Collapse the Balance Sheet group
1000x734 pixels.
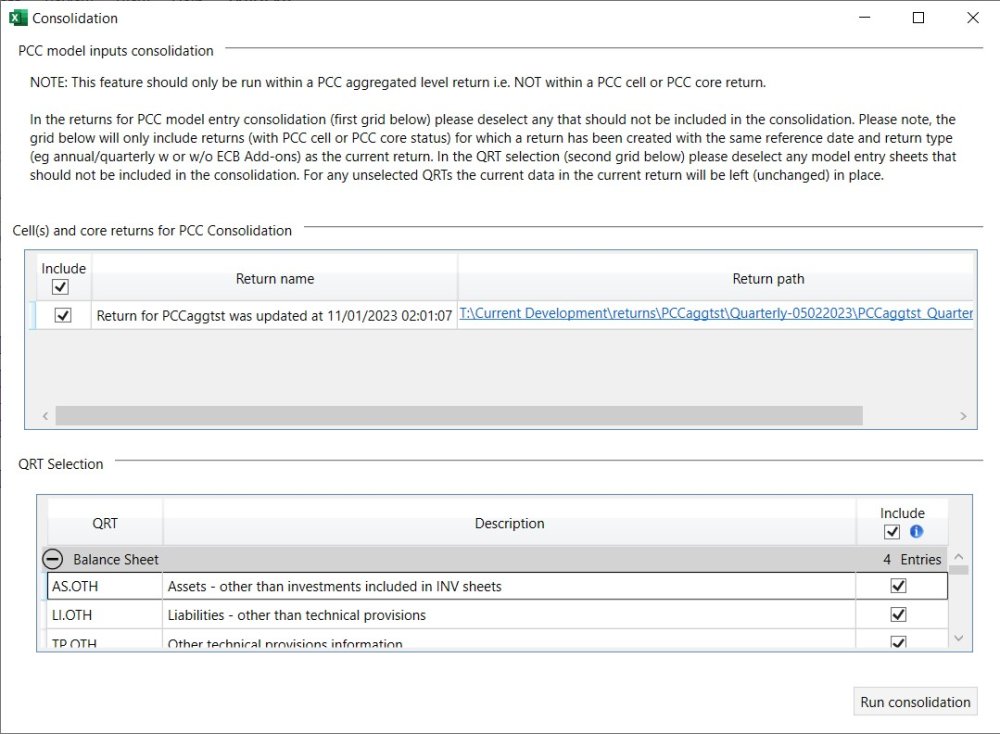[x=52, y=558]
